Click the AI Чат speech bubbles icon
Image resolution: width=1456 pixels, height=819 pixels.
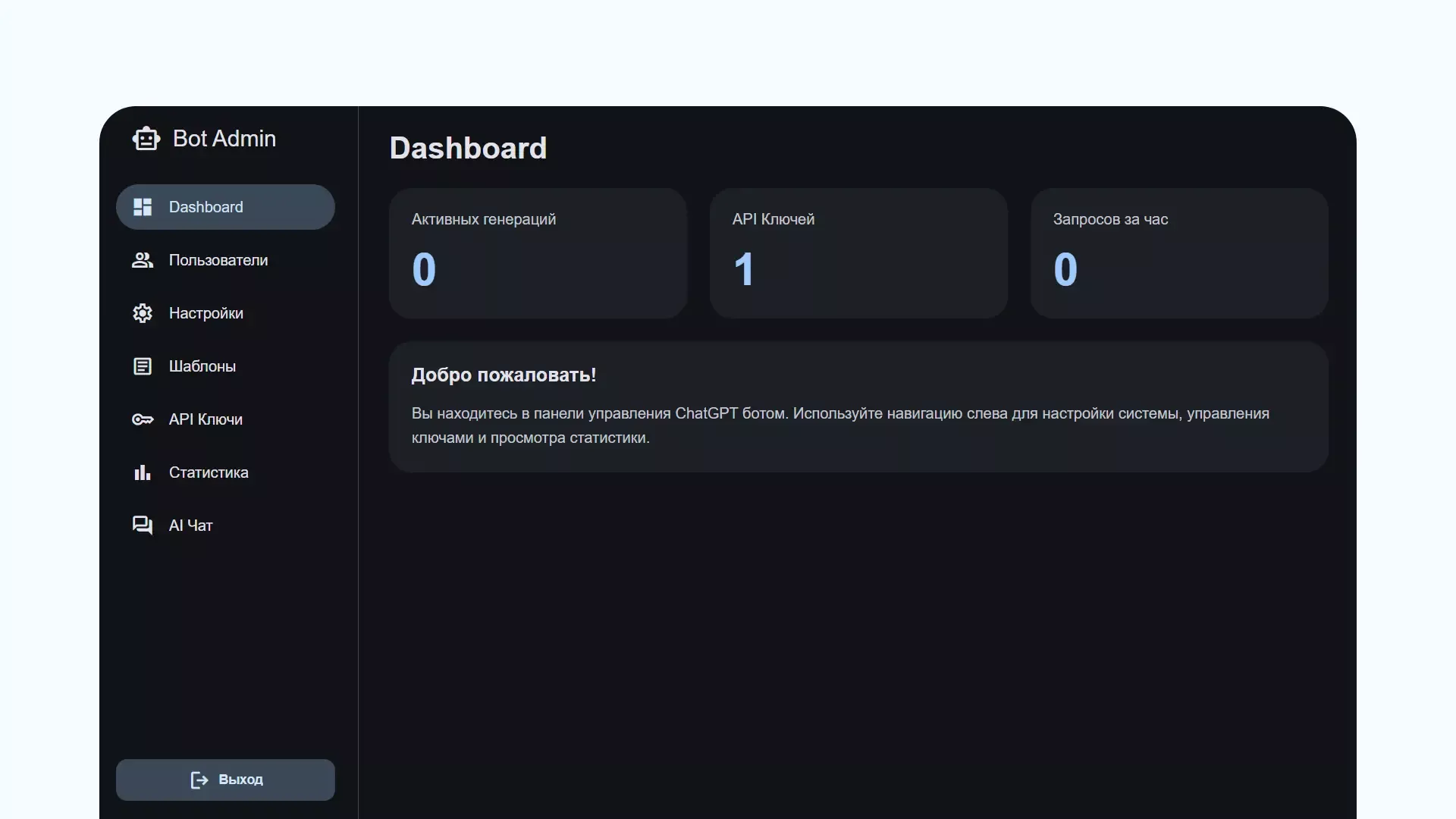point(143,526)
